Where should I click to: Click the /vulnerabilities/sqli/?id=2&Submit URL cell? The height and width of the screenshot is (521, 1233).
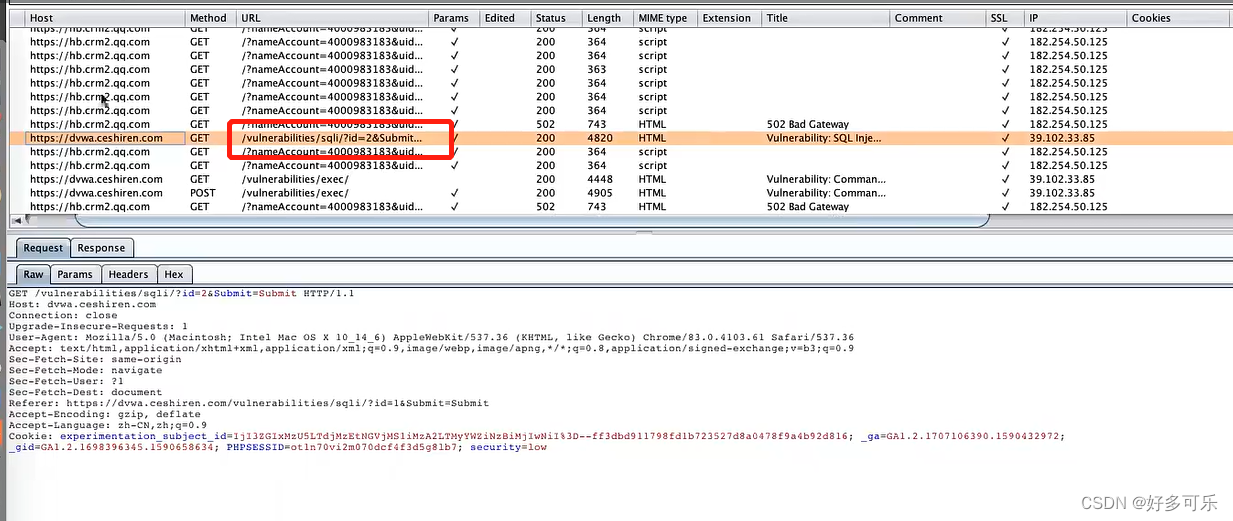pos(331,138)
